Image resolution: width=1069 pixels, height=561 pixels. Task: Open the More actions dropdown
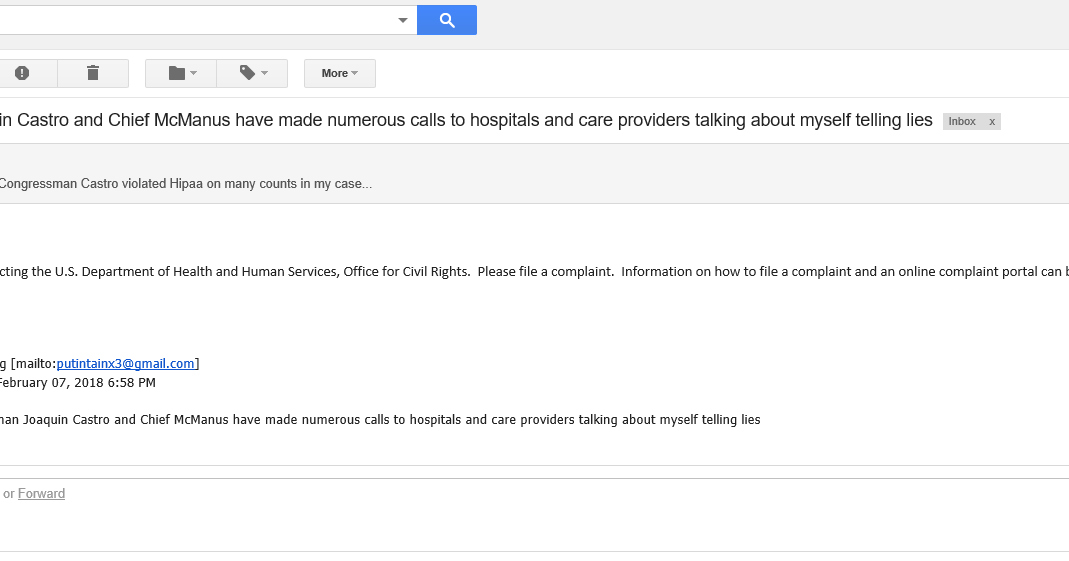pyautogui.click(x=339, y=73)
